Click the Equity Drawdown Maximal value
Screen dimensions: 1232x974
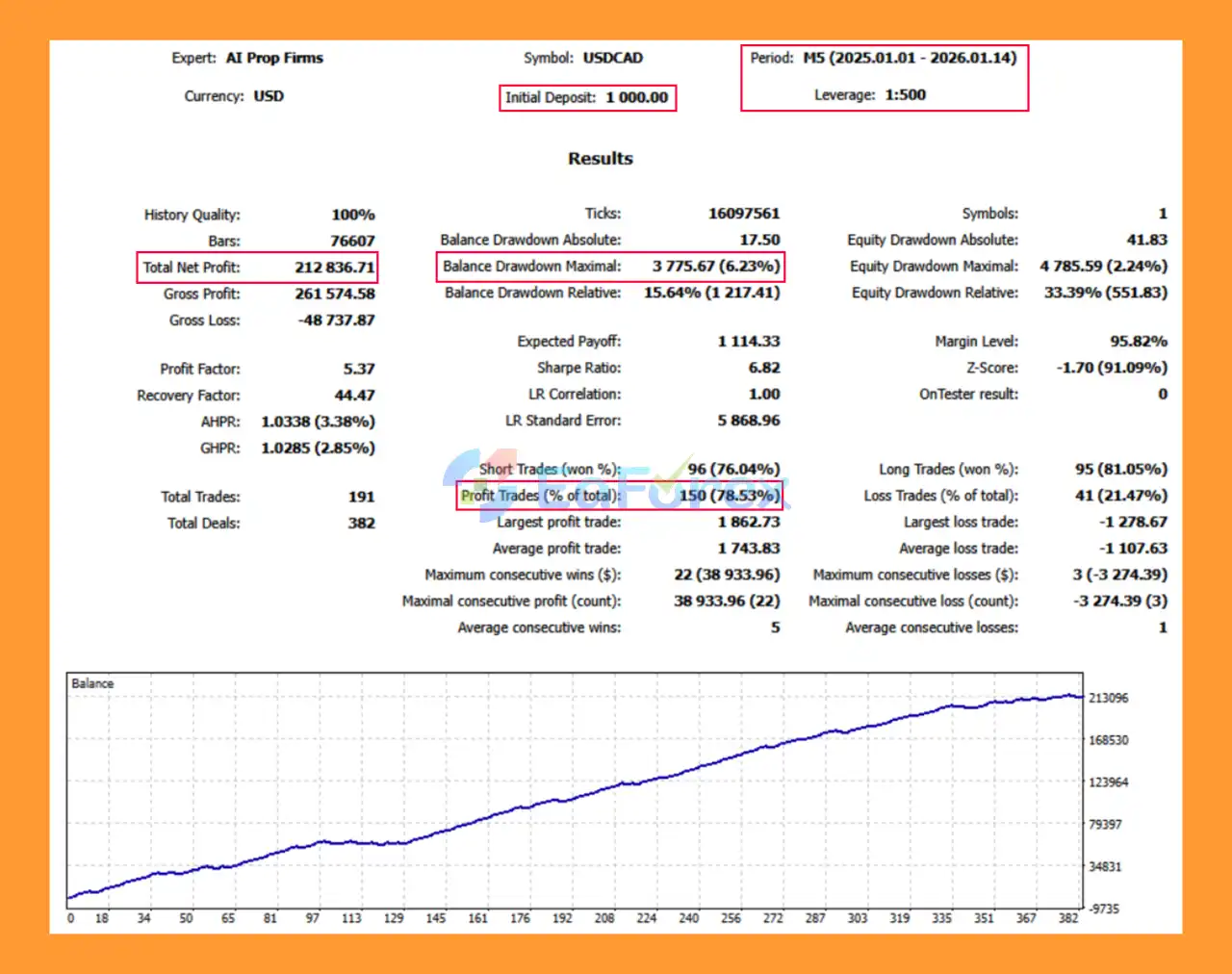click(x=1103, y=267)
